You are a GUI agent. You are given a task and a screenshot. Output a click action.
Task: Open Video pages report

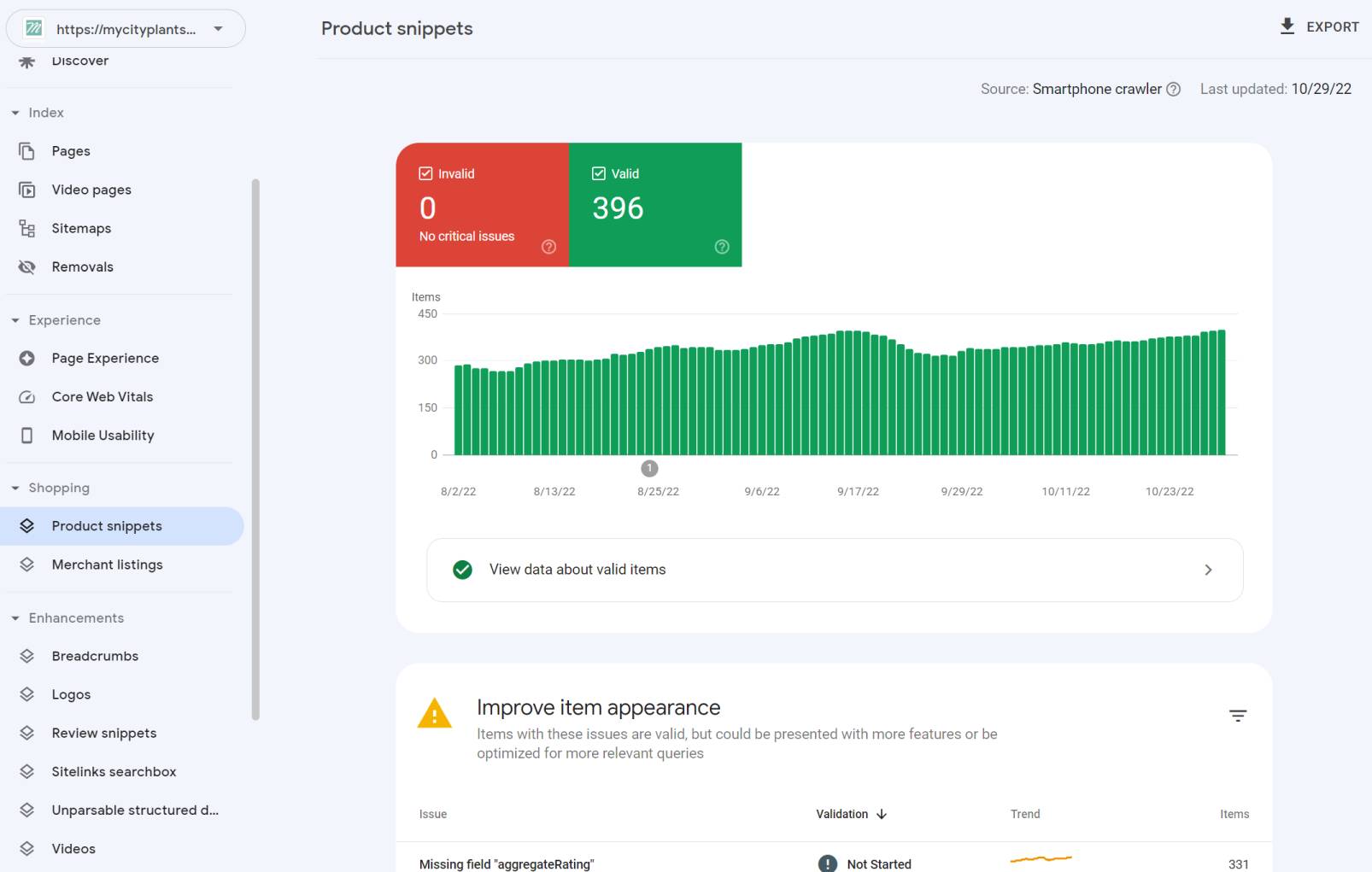(91, 190)
